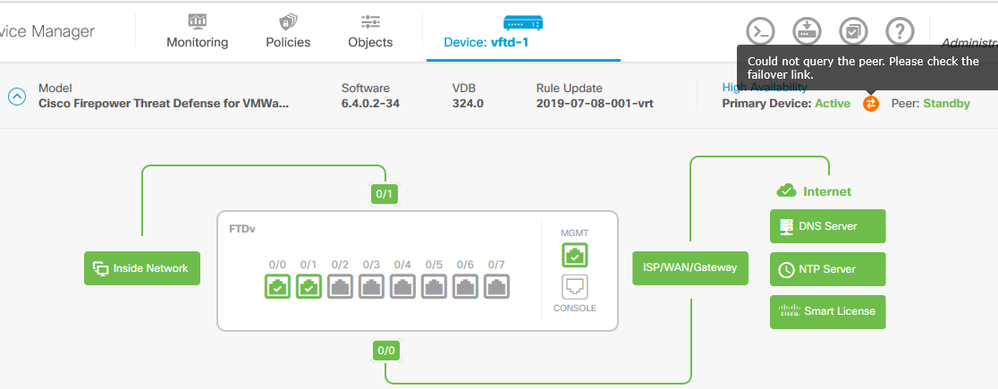This screenshot has width=998, height=389.
Task: Collapse the device summary chevron
Action: point(17,96)
